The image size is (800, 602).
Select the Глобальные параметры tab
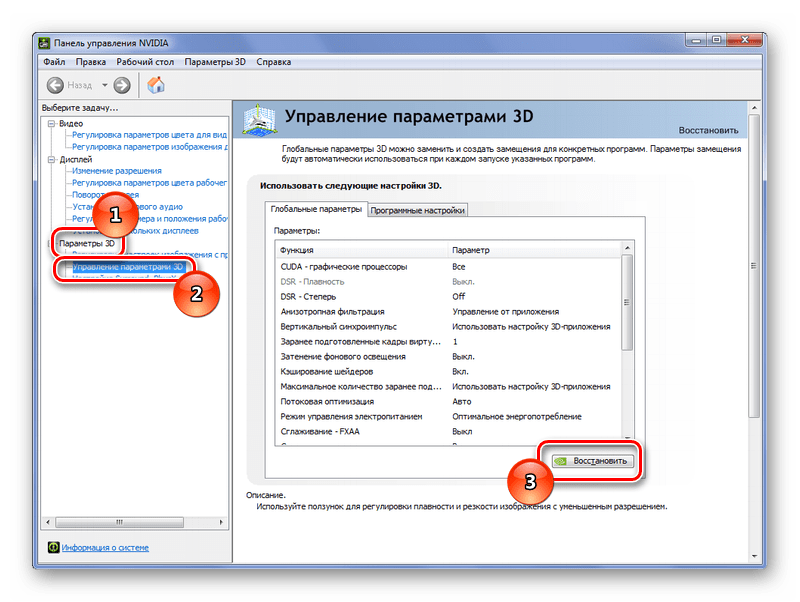point(314,210)
